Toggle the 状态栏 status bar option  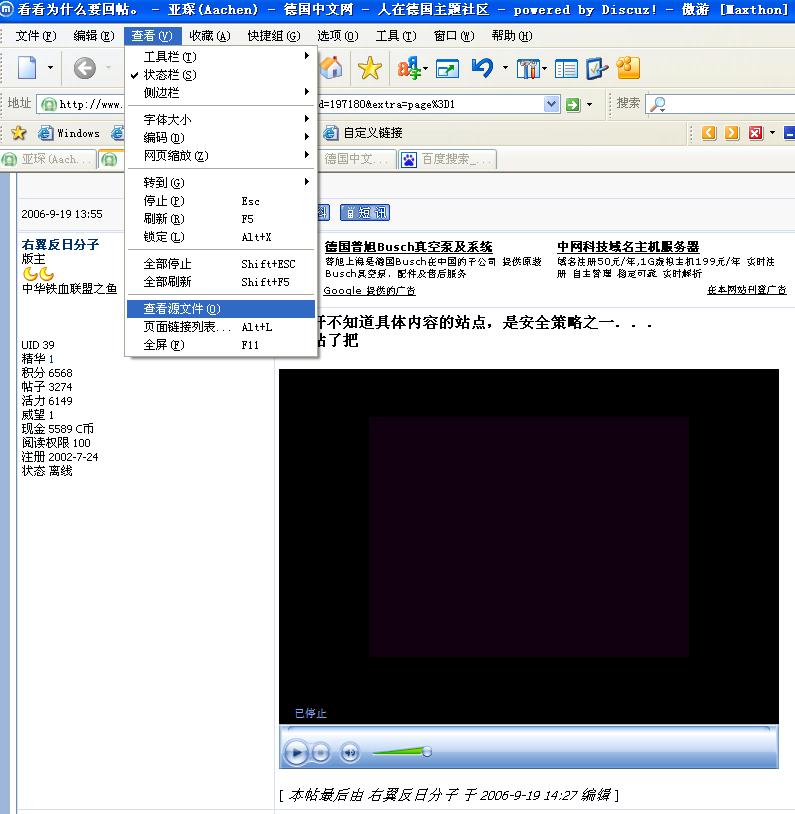pos(170,75)
